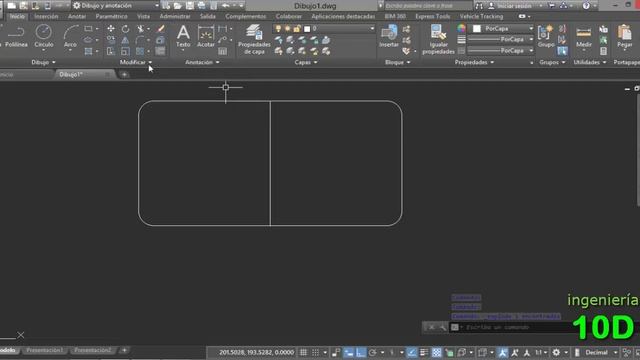Image resolution: width=640 pixels, height=360 pixels.
Task: Click the Undo arrow in quick access toolbar
Action: [225, 6]
